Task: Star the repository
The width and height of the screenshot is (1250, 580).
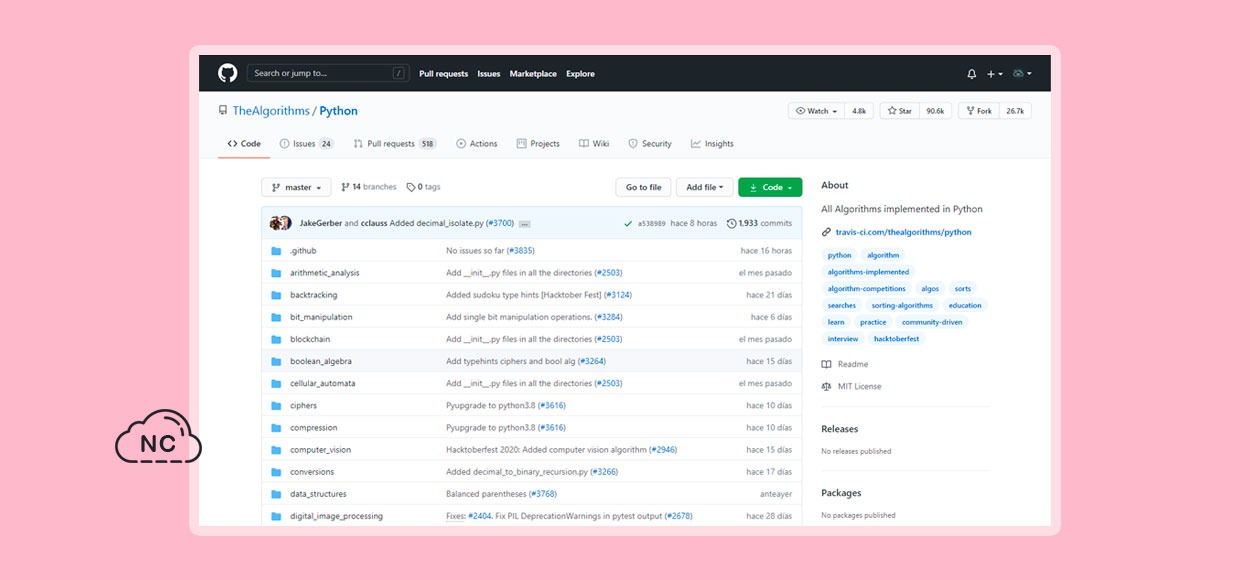Action: click(x=899, y=111)
